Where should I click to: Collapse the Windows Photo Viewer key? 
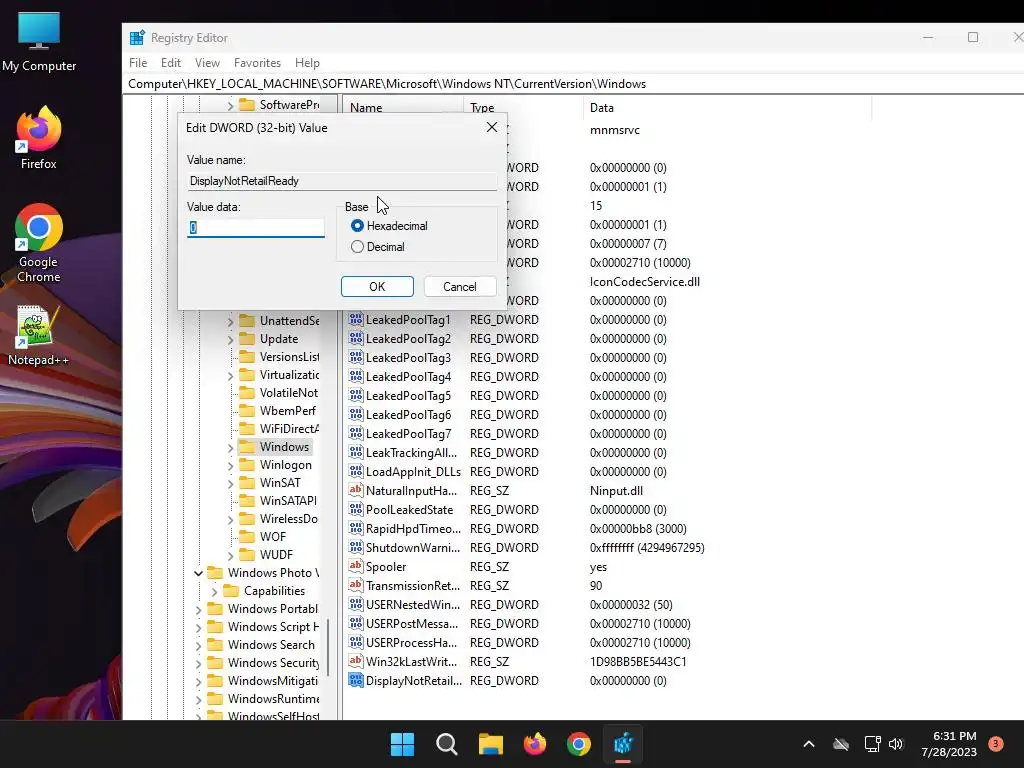point(198,573)
